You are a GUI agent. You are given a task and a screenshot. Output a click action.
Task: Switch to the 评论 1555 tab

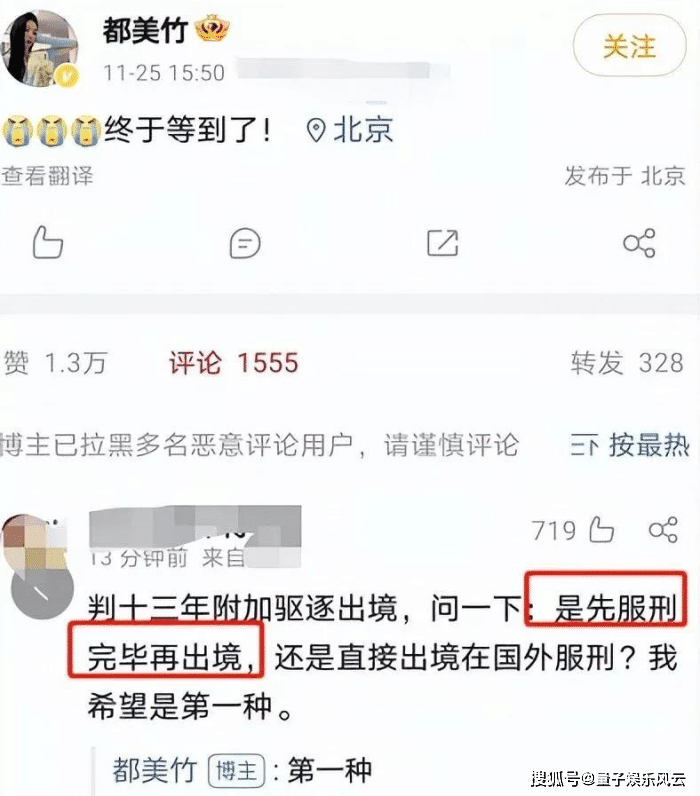click(x=234, y=362)
